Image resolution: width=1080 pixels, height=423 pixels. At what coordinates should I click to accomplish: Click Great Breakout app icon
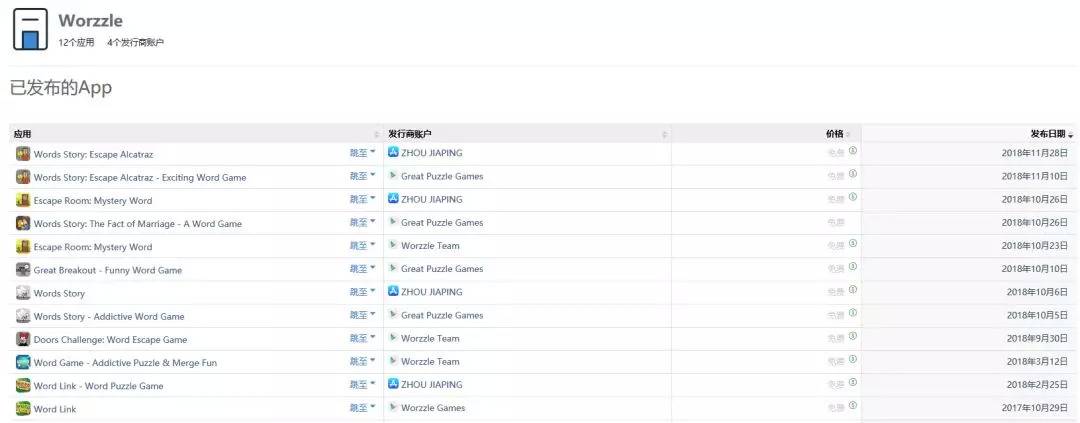tap(23, 269)
